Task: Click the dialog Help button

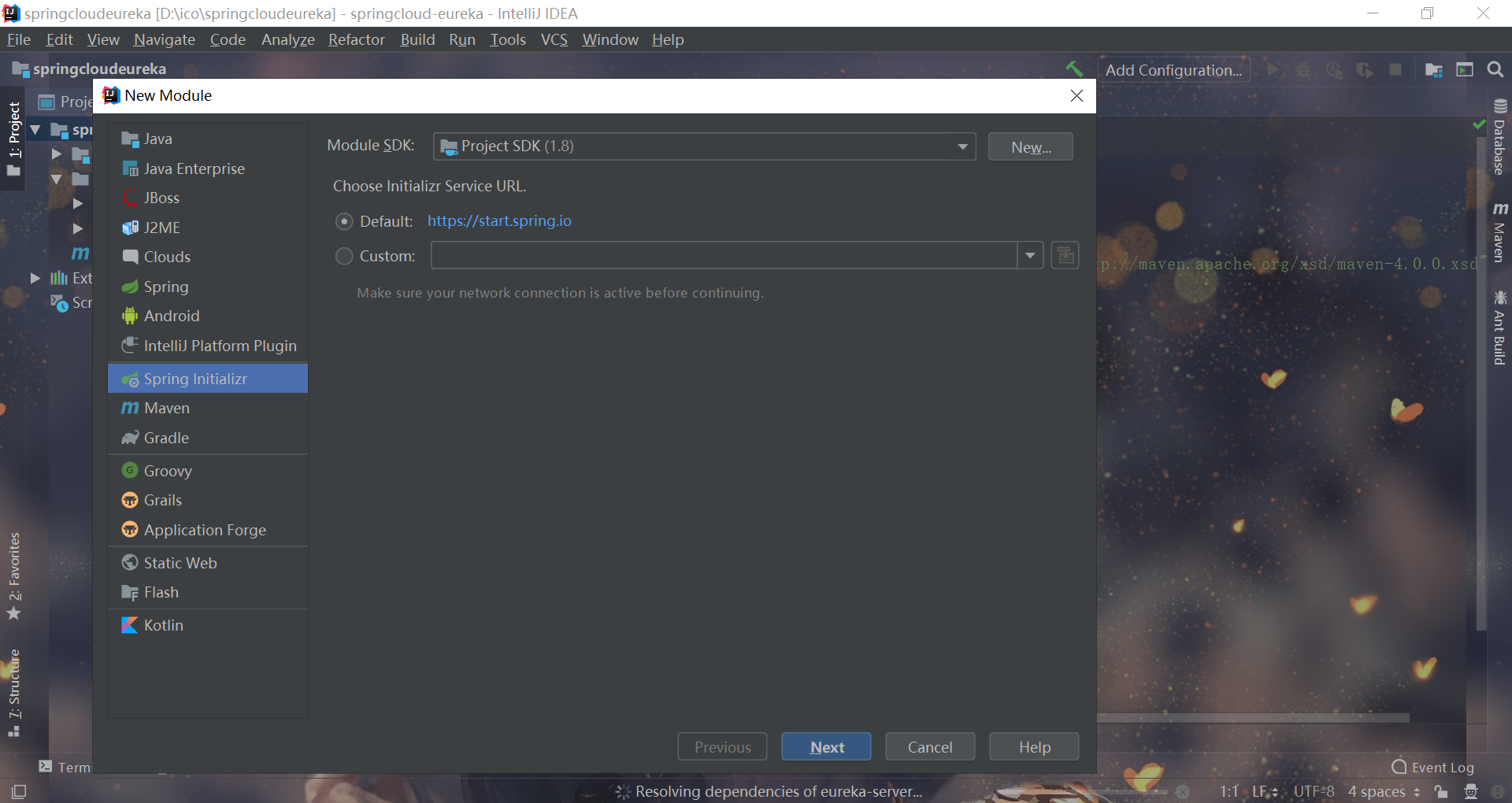Action: point(1034,746)
